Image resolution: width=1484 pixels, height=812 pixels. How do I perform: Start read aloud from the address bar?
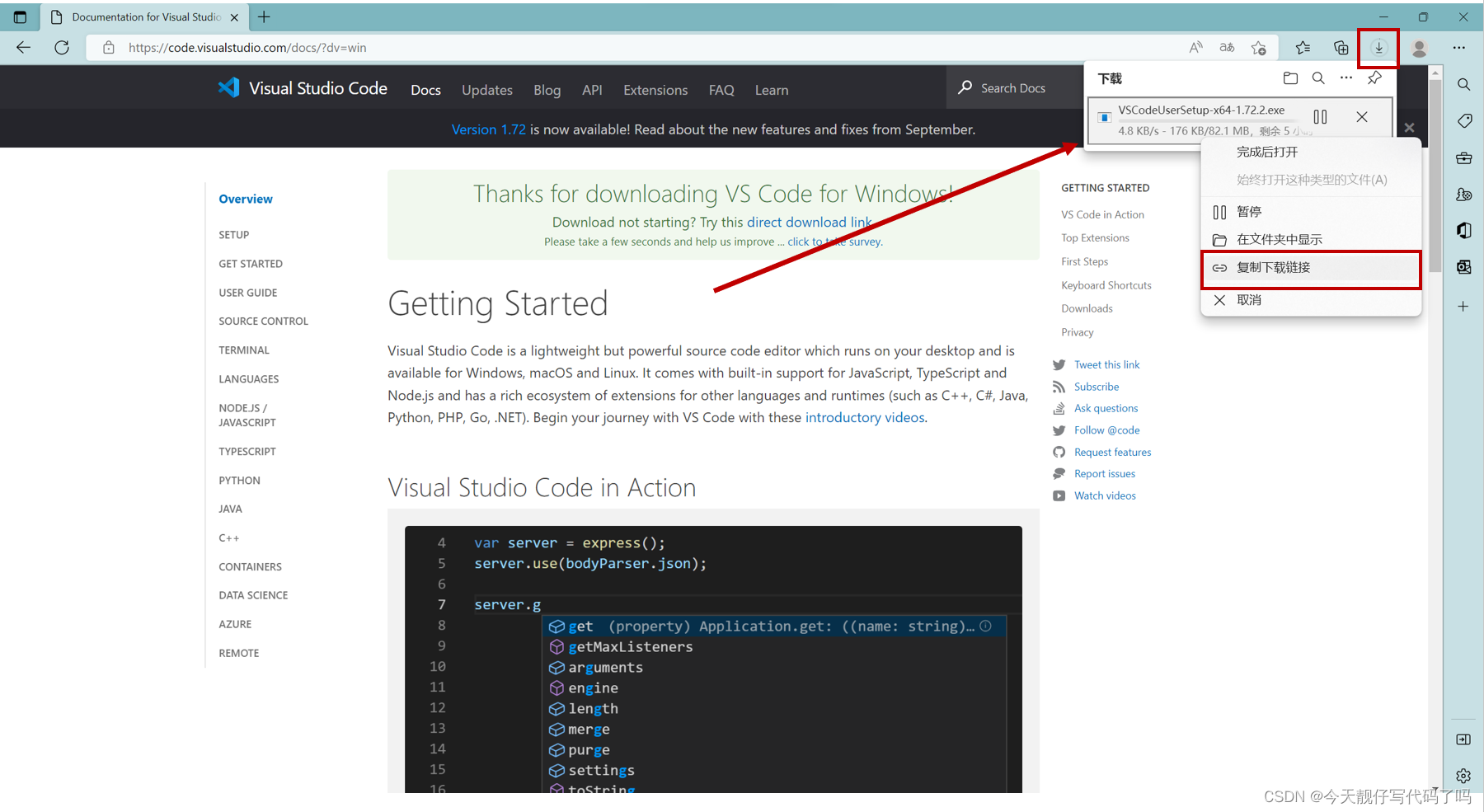[1195, 47]
